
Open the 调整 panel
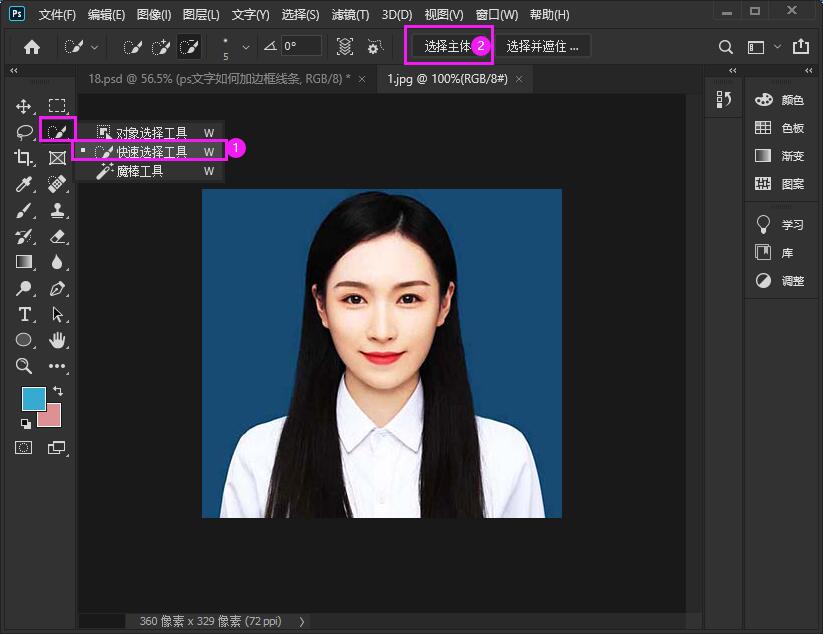coord(779,281)
